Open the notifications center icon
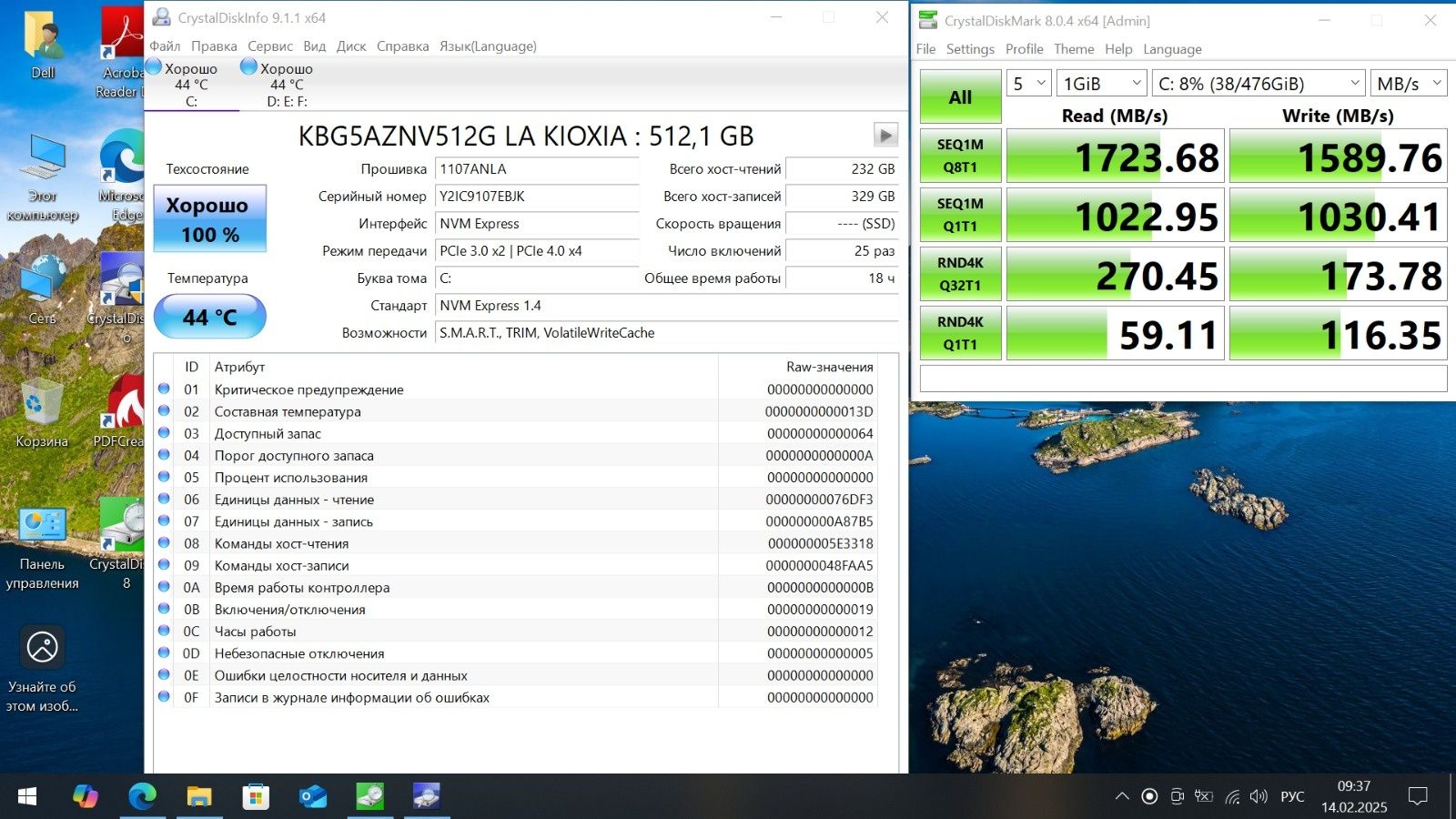The height and width of the screenshot is (819, 1456). 1418,796
